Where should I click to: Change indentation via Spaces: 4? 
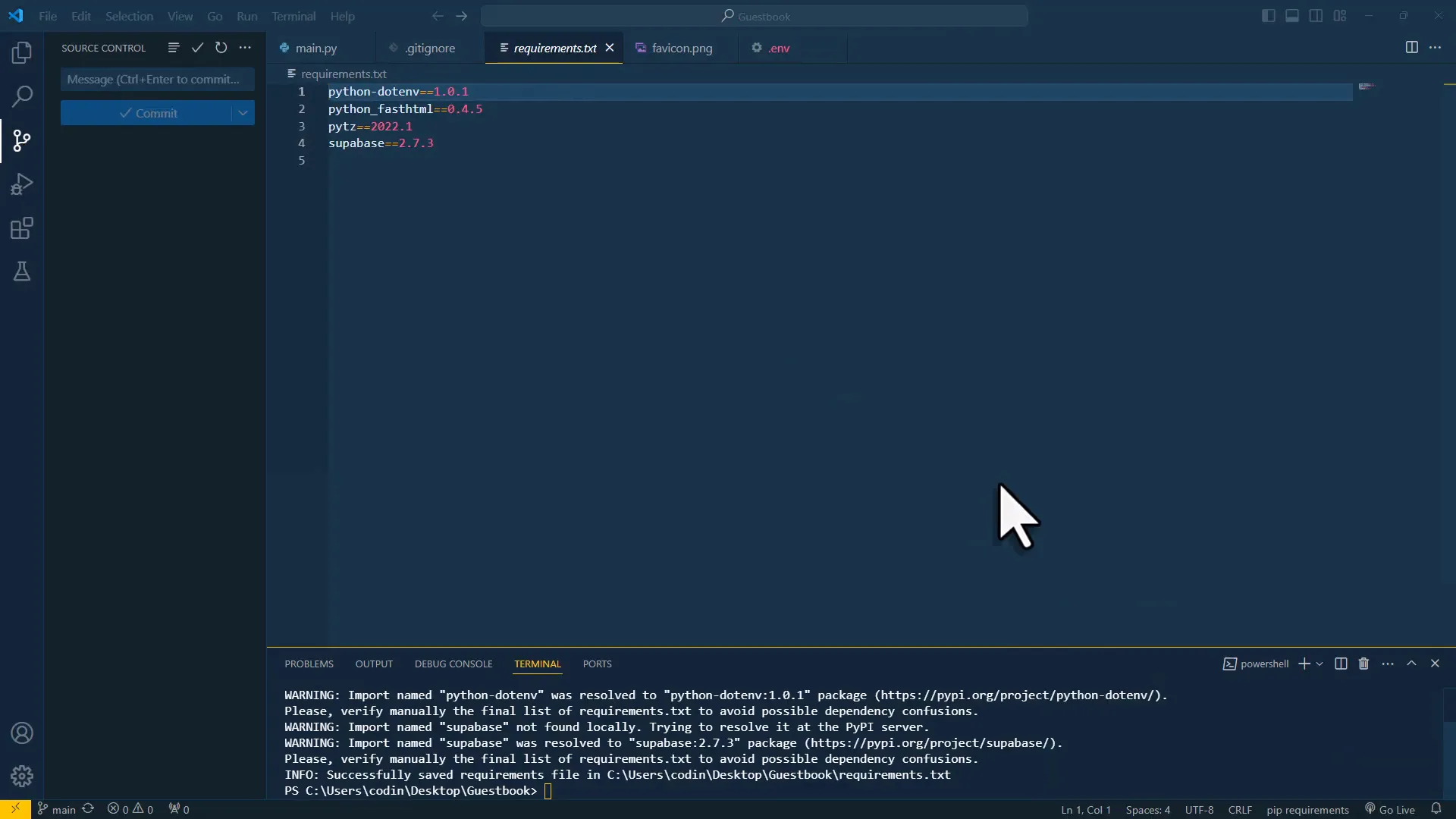coord(1147,809)
